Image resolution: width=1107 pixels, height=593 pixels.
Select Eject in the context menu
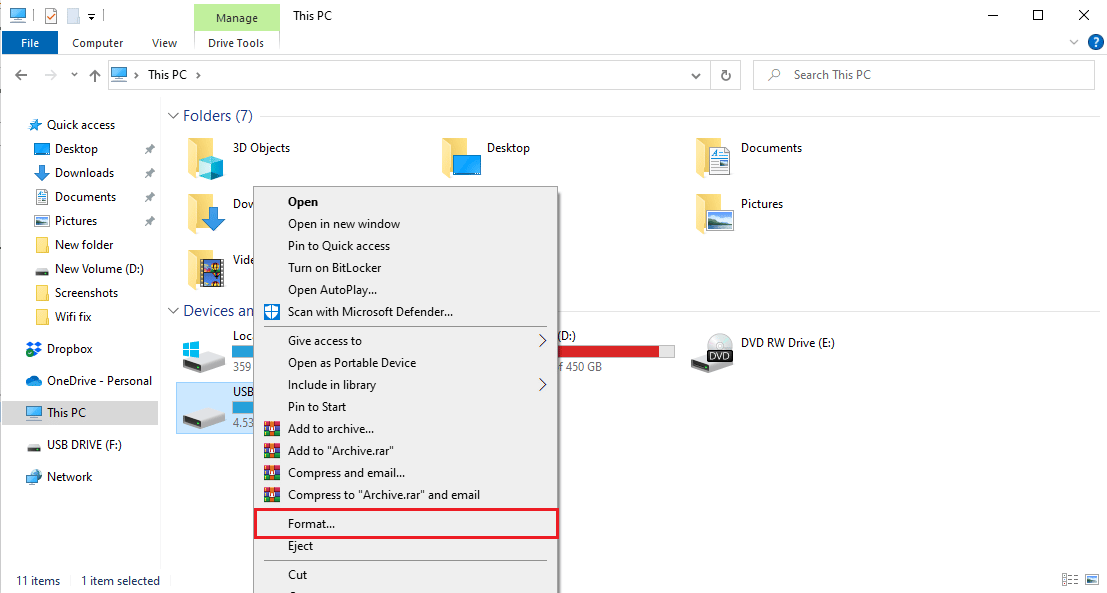(x=406, y=546)
